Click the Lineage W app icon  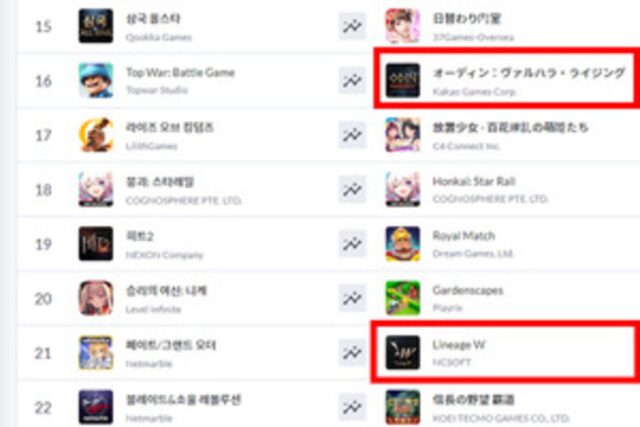coord(403,353)
